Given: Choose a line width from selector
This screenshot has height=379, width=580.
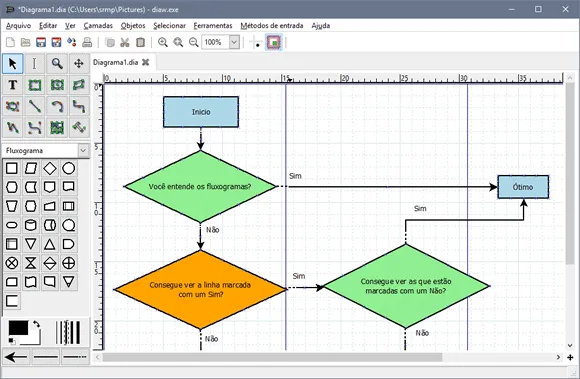Looking at the screenshot, I should point(68,332).
